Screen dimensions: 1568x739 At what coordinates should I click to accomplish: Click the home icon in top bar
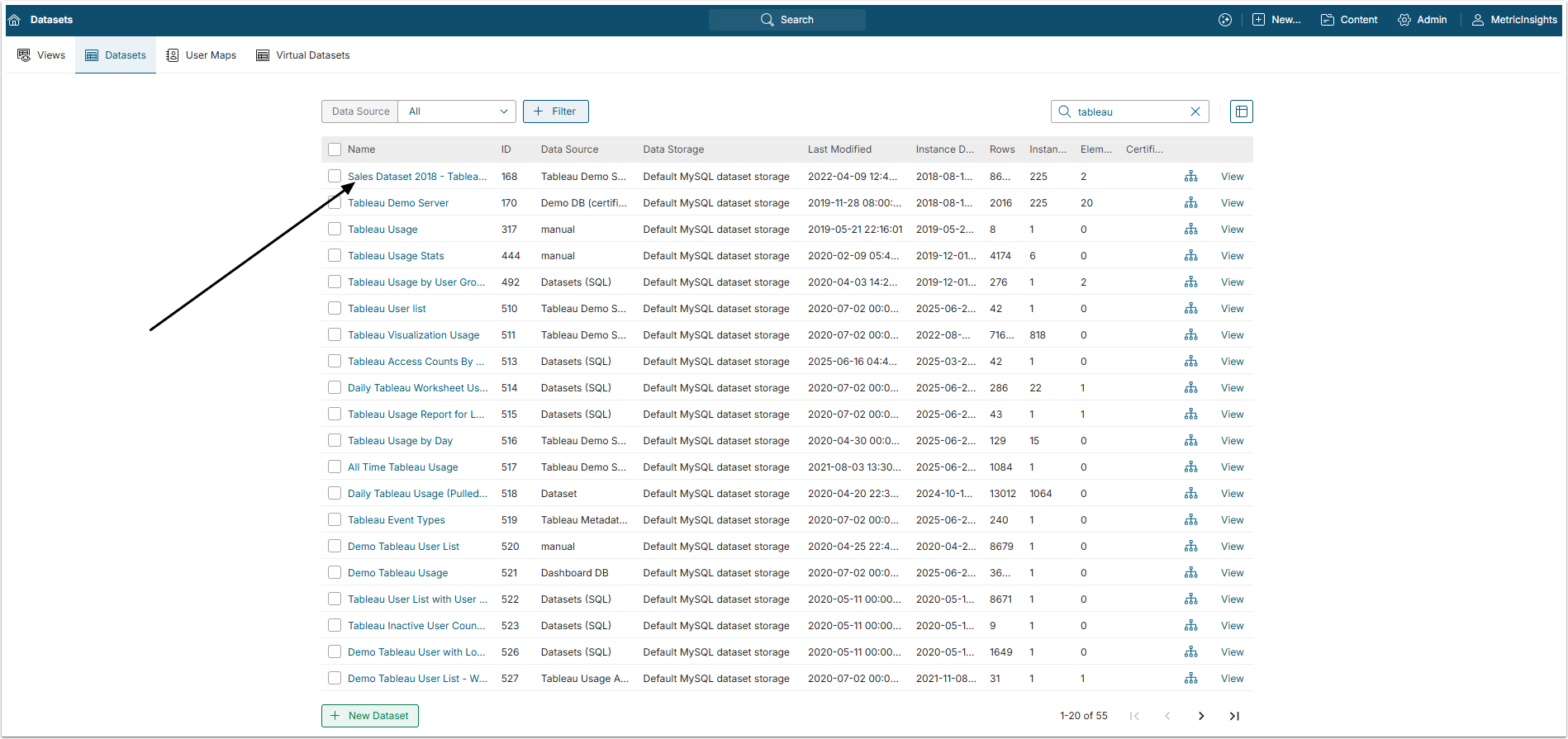(x=14, y=20)
